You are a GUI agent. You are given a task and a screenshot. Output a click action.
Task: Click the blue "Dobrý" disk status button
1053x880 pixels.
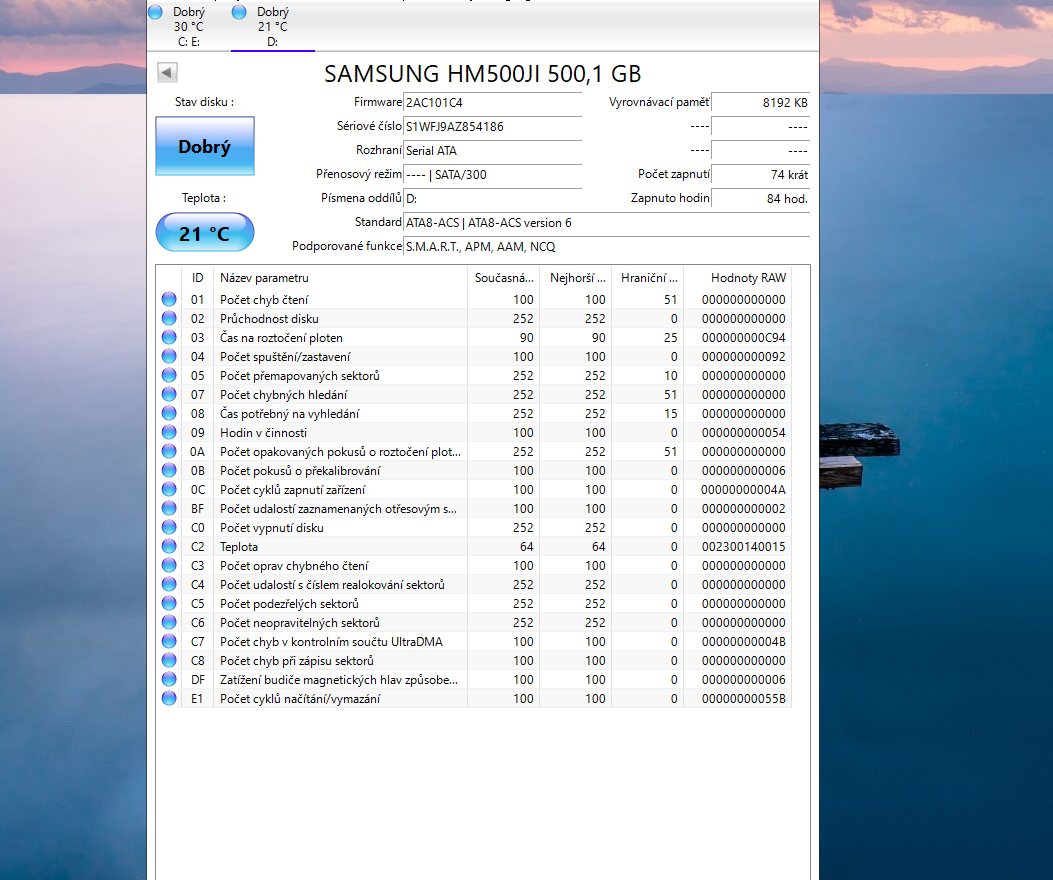204,145
